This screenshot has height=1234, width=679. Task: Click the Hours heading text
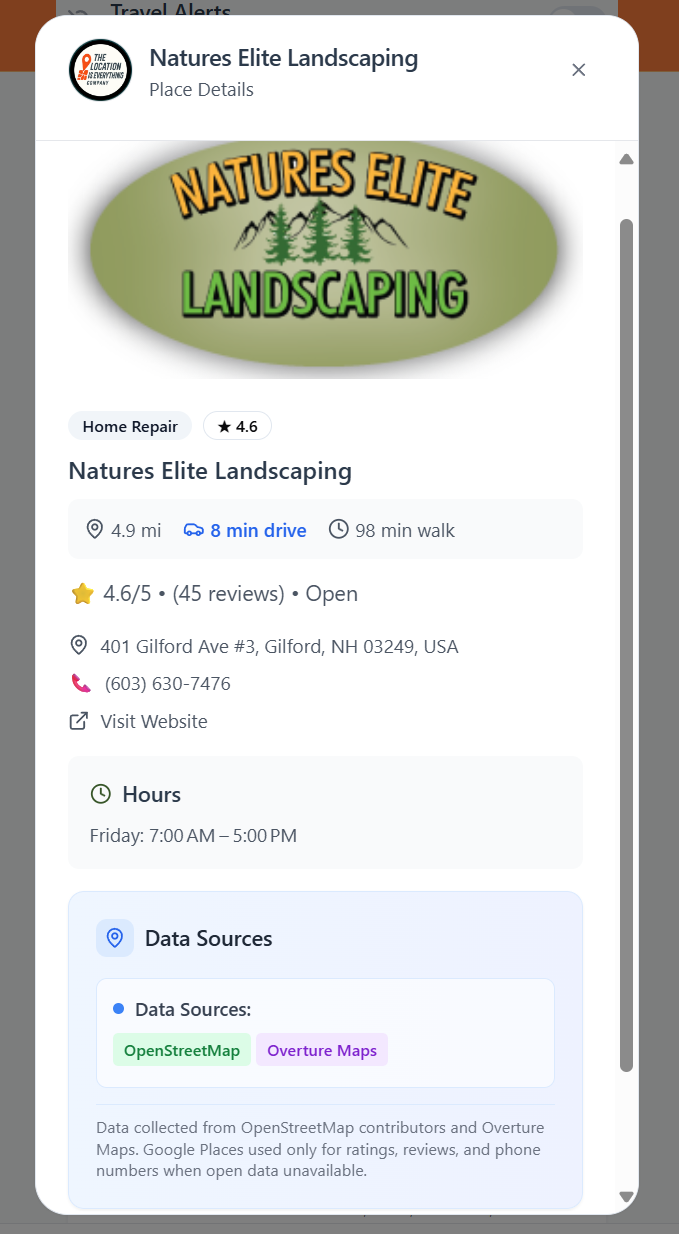click(152, 794)
